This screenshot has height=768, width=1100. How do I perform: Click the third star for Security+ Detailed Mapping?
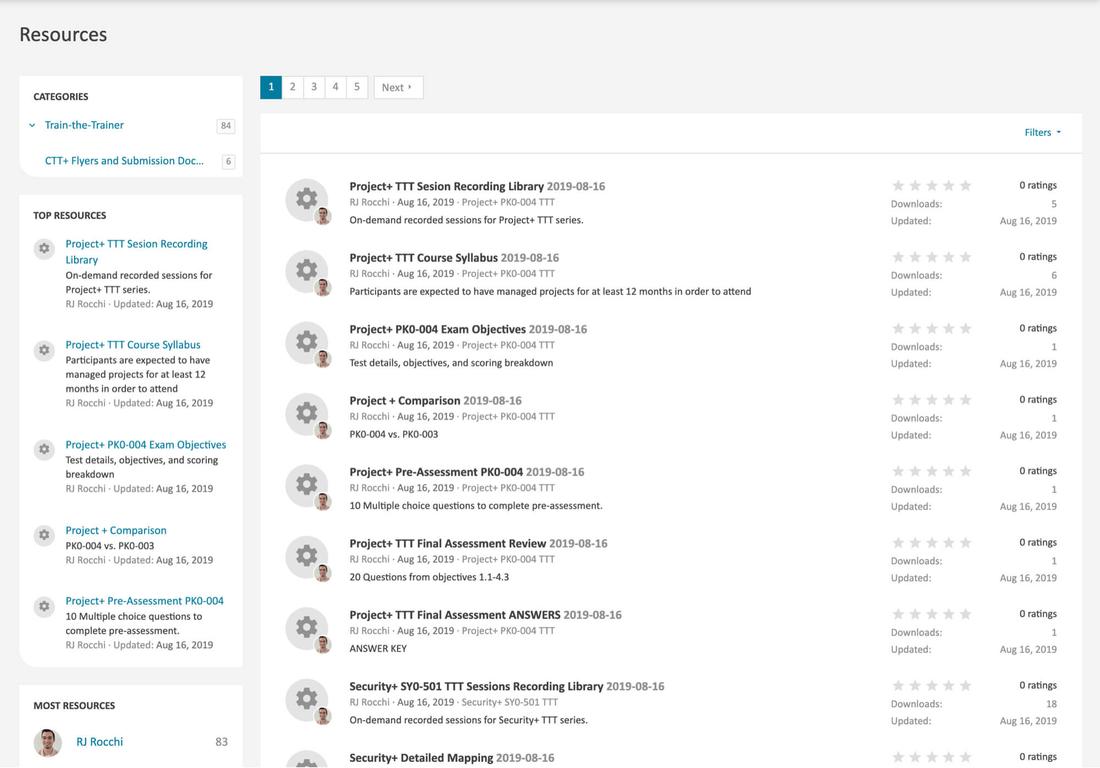[x=932, y=757]
